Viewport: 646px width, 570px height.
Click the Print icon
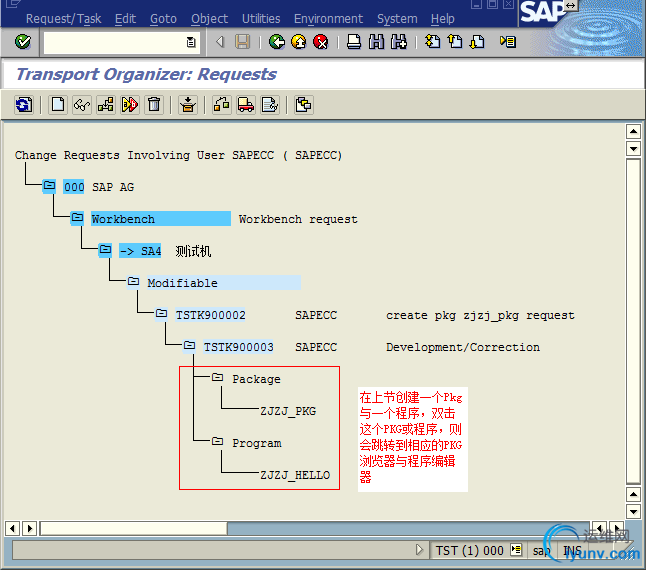[x=353, y=42]
